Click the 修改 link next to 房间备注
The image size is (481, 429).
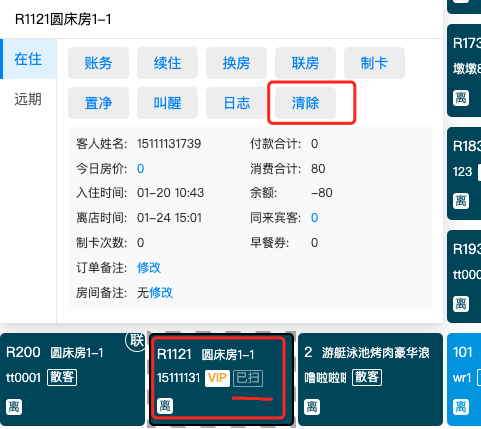click(161, 293)
